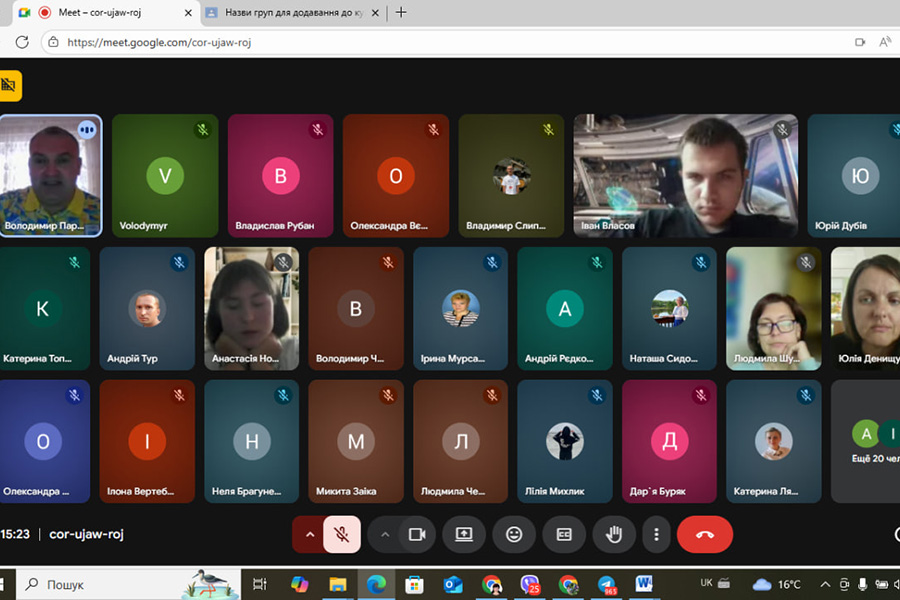Open Word from the taskbar
Screen dimensions: 900x600
coord(644,584)
